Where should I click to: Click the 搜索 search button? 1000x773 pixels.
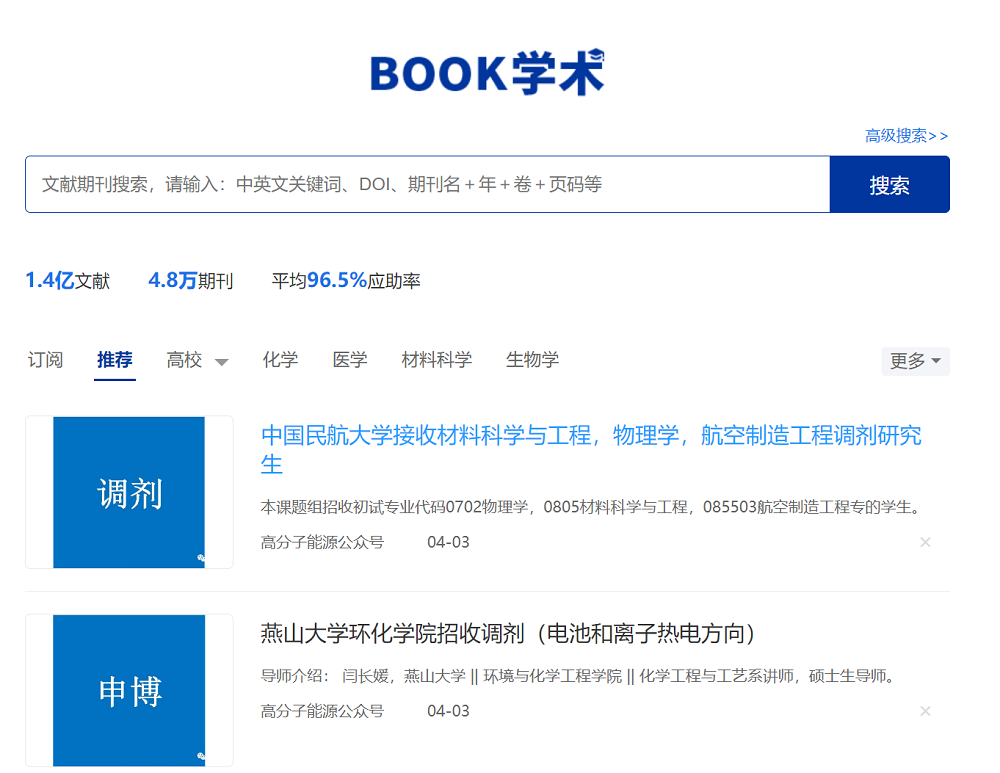click(889, 184)
